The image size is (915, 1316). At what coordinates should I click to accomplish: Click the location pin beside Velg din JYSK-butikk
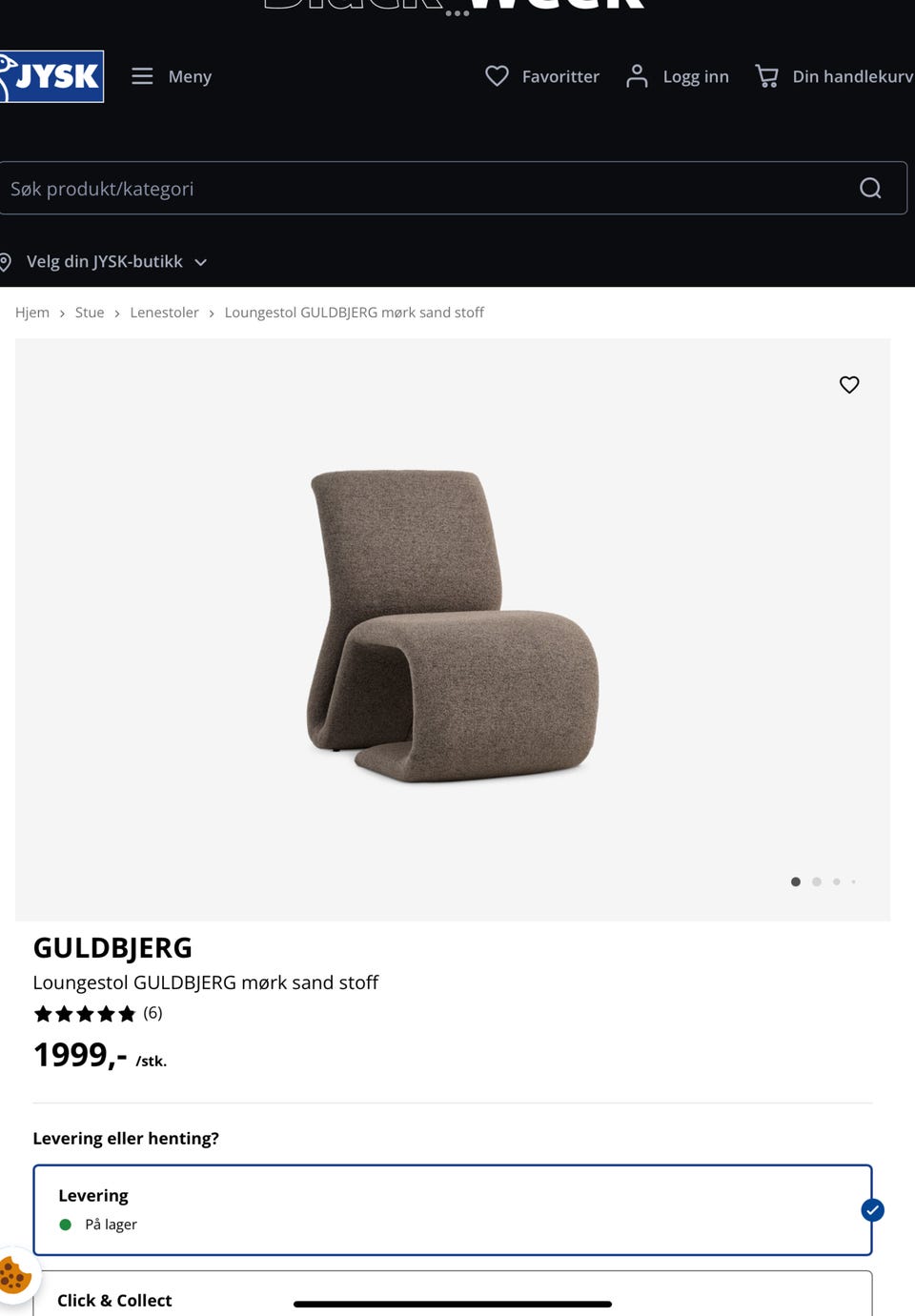(8, 261)
